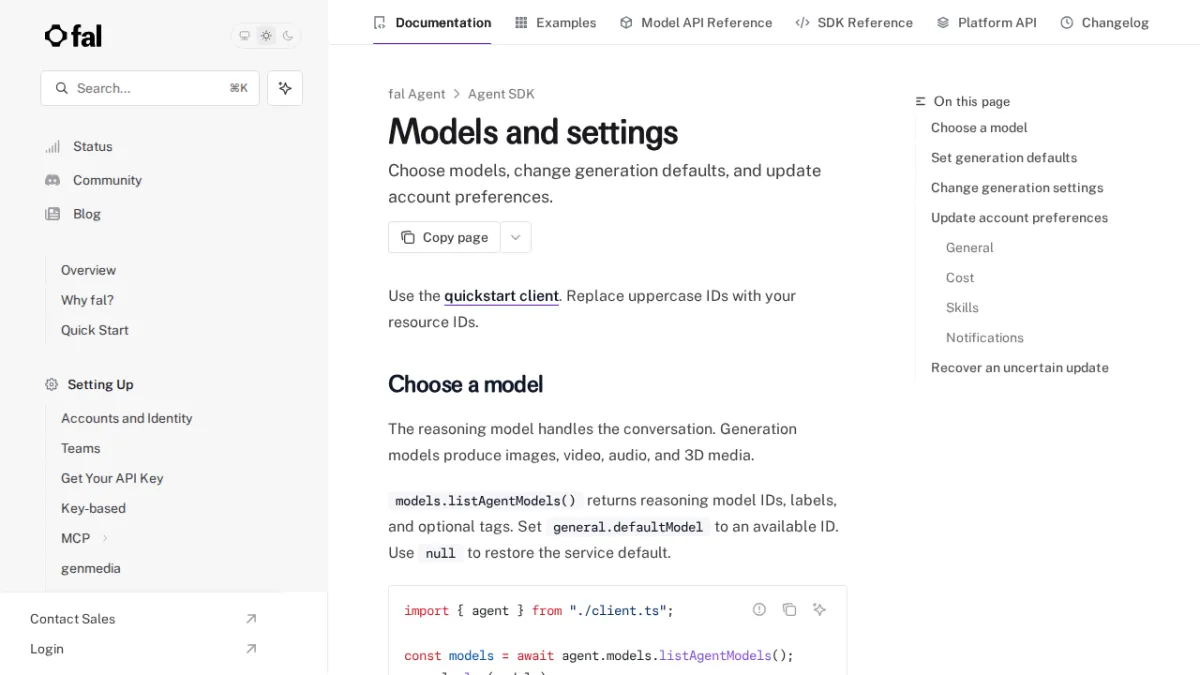Jump to Change generation settings section
The width and height of the screenshot is (1200, 675).
1017,188
